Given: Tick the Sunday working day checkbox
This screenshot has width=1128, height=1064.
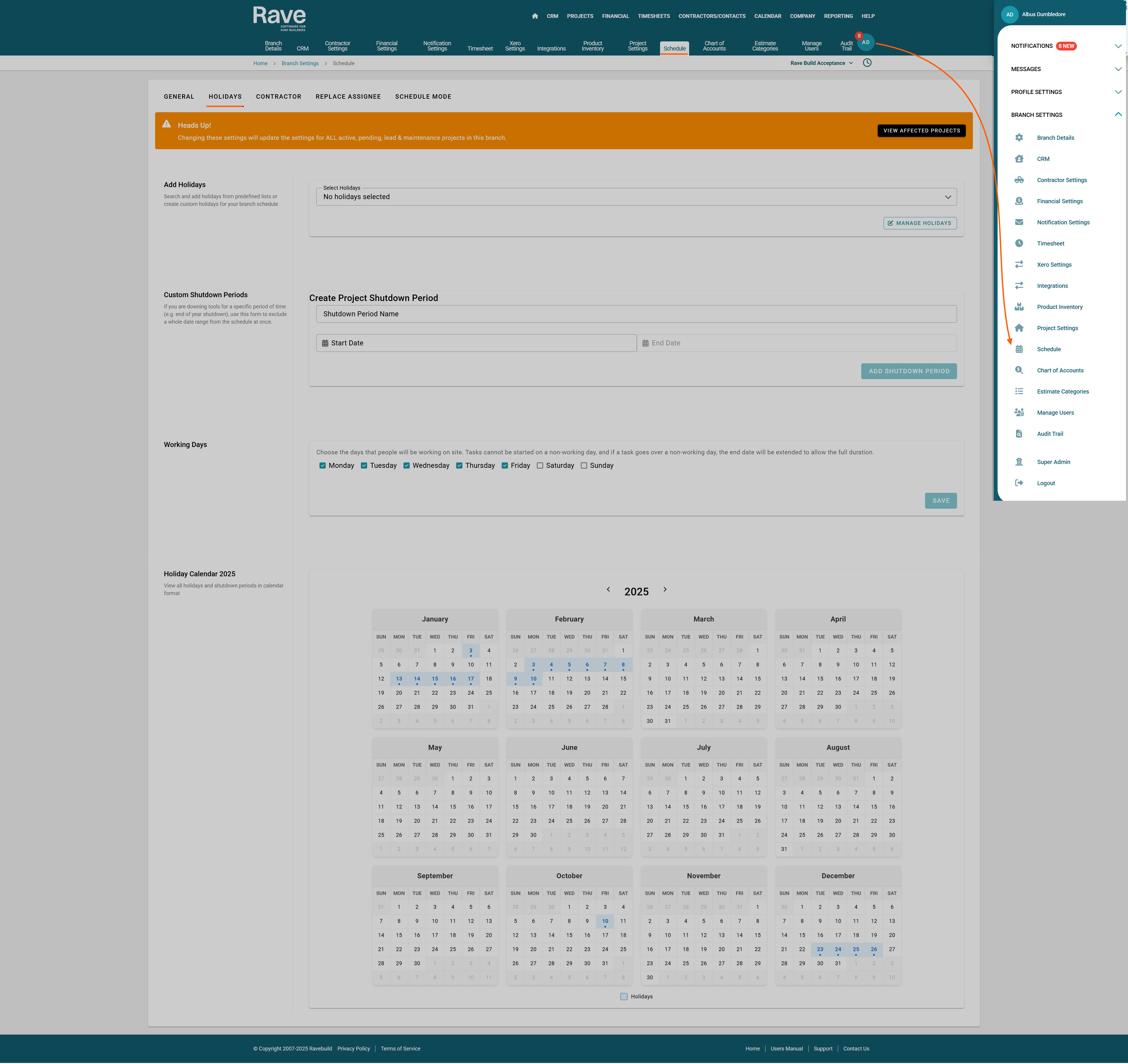Looking at the screenshot, I should click(x=584, y=466).
